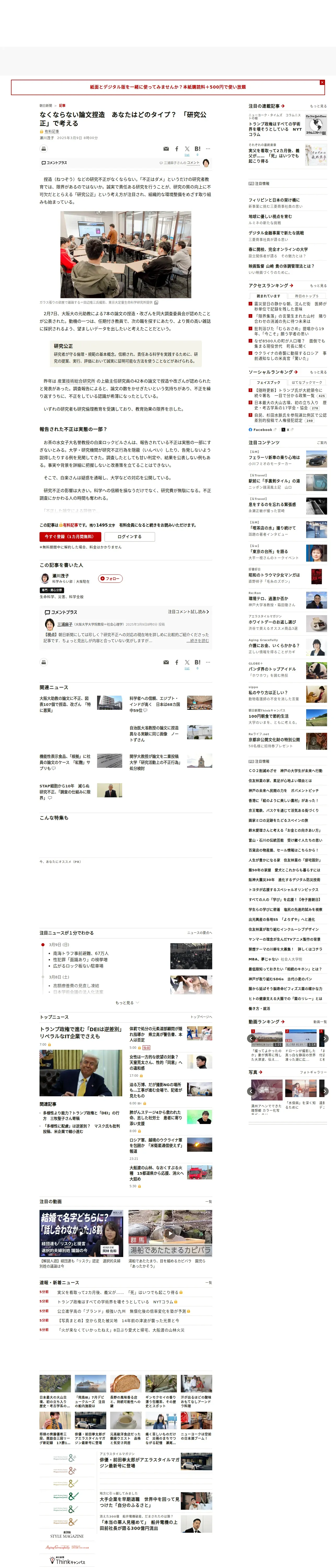This screenshot has height=1568, width=336.
Task: Click 朝日新聞 in the breadcrumb
Action: click(46, 106)
